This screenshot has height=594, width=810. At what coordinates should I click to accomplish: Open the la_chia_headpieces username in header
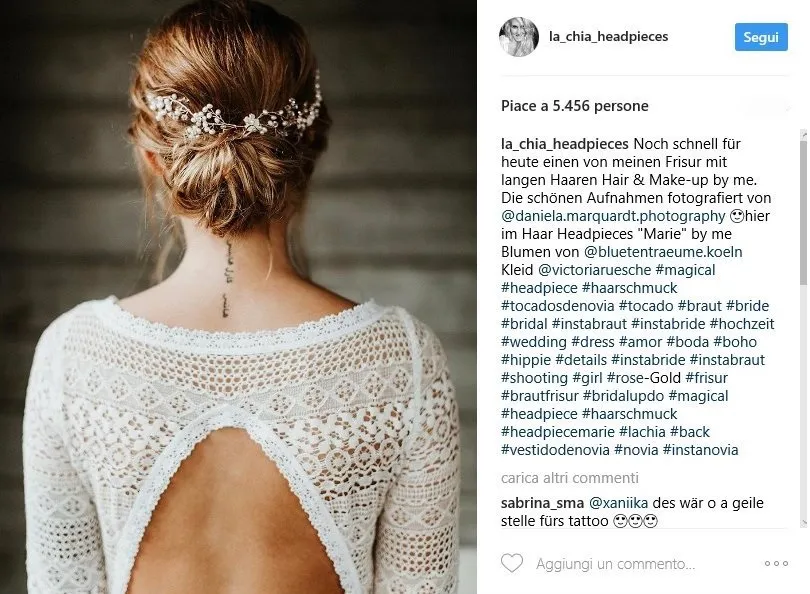(608, 37)
